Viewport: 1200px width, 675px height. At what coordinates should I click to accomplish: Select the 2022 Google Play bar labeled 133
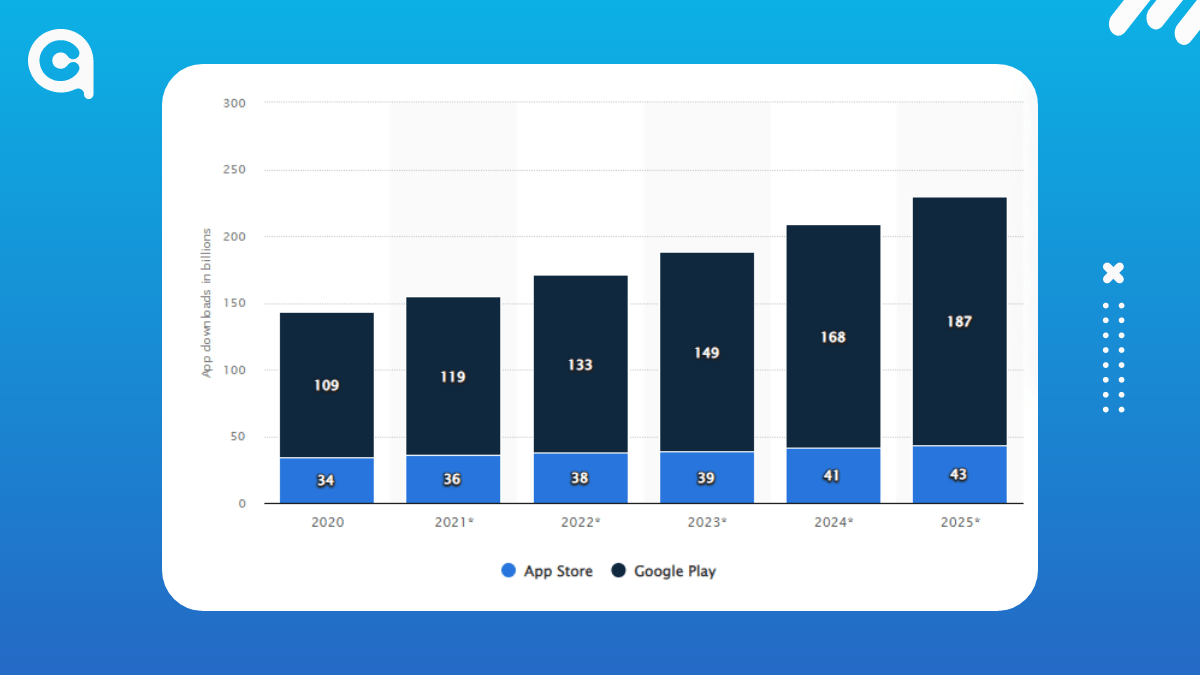pyautogui.click(x=580, y=364)
